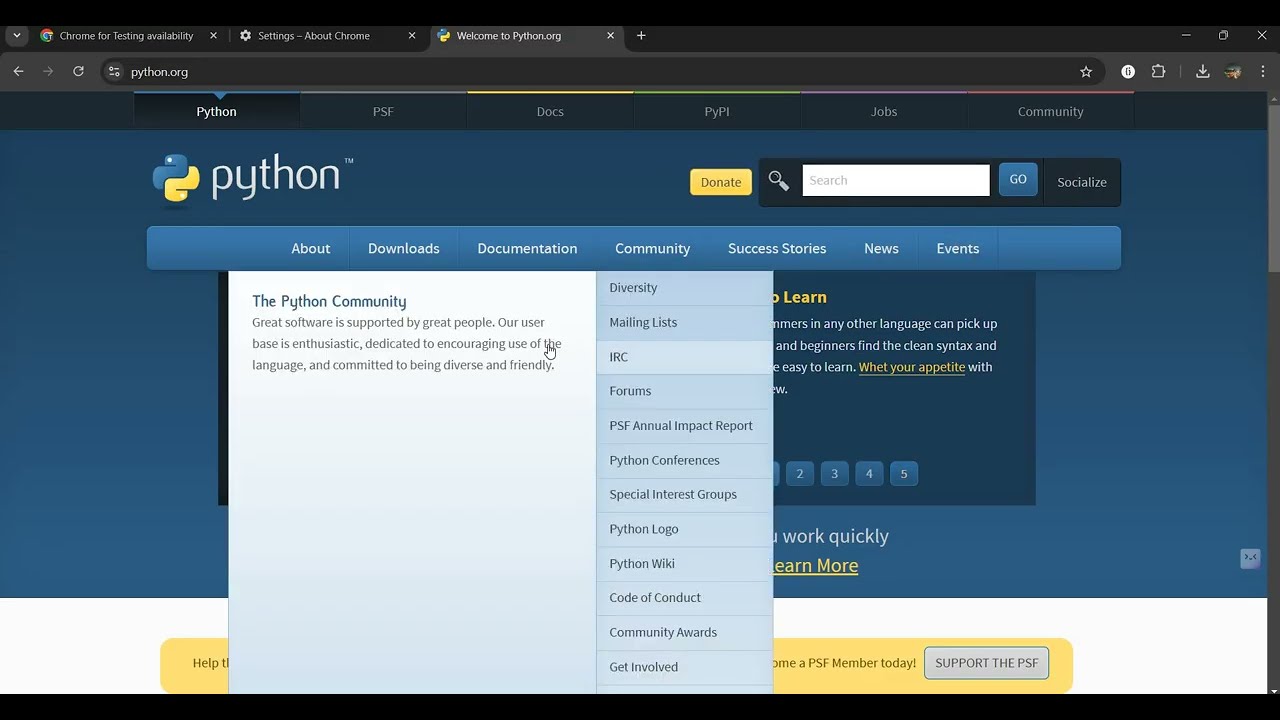Select the PSF top navigation tab
This screenshot has width=1280, height=720.
coord(383,111)
